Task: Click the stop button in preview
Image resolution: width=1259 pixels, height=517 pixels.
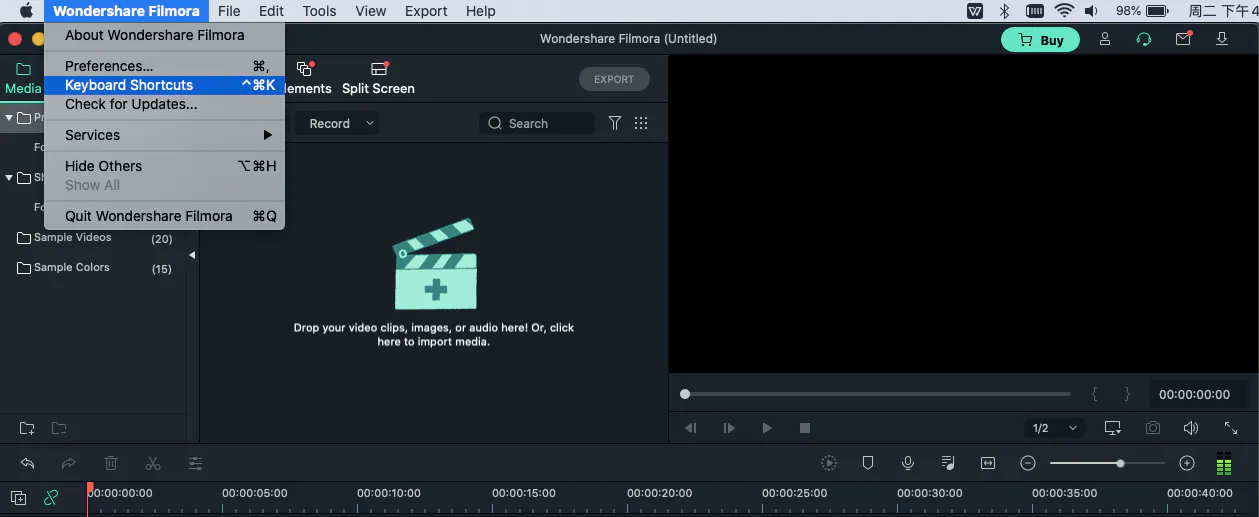Action: click(x=805, y=428)
